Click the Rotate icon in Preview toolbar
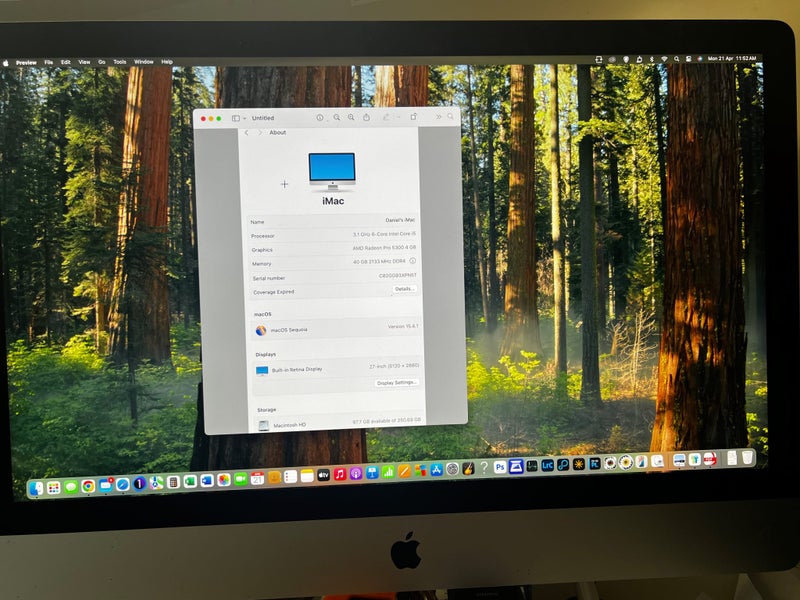The height and width of the screenshot is (600, 800). click(x=413, y=117)
